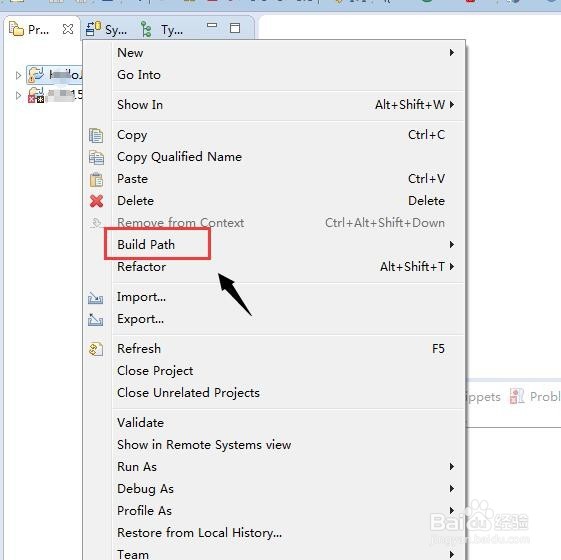Viewport: 561px width, 560px height.
Task: Open Show In submenu
Action: click(274, 104)
